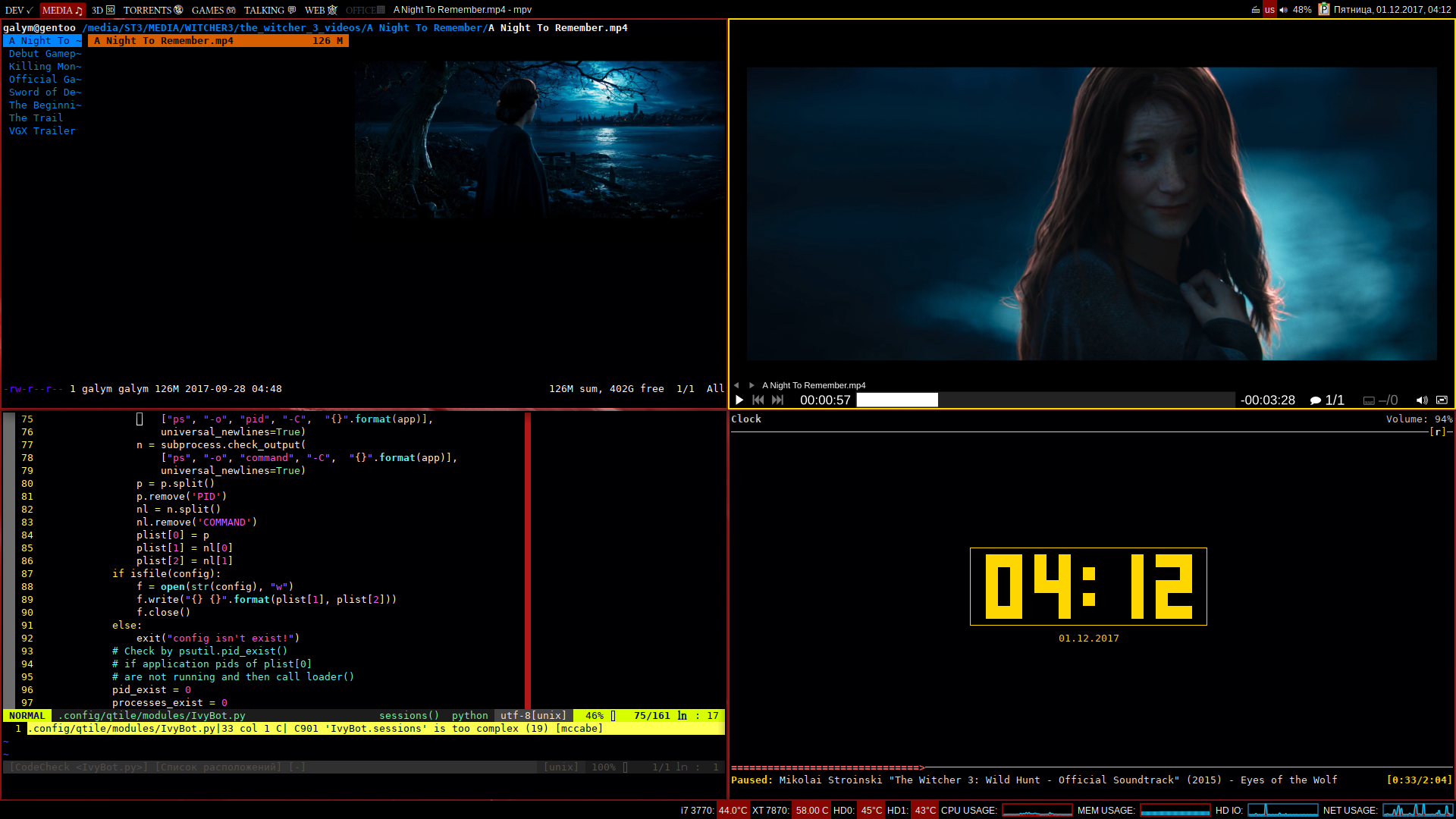Click the window title 'A Night To Remember.mp4 - mpv'
1456x819 pixels.
(x=463, y=10)
